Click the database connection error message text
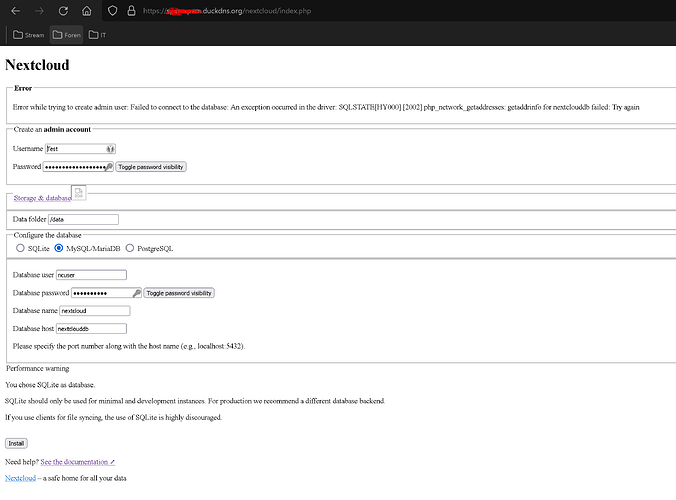 [326, 107]
